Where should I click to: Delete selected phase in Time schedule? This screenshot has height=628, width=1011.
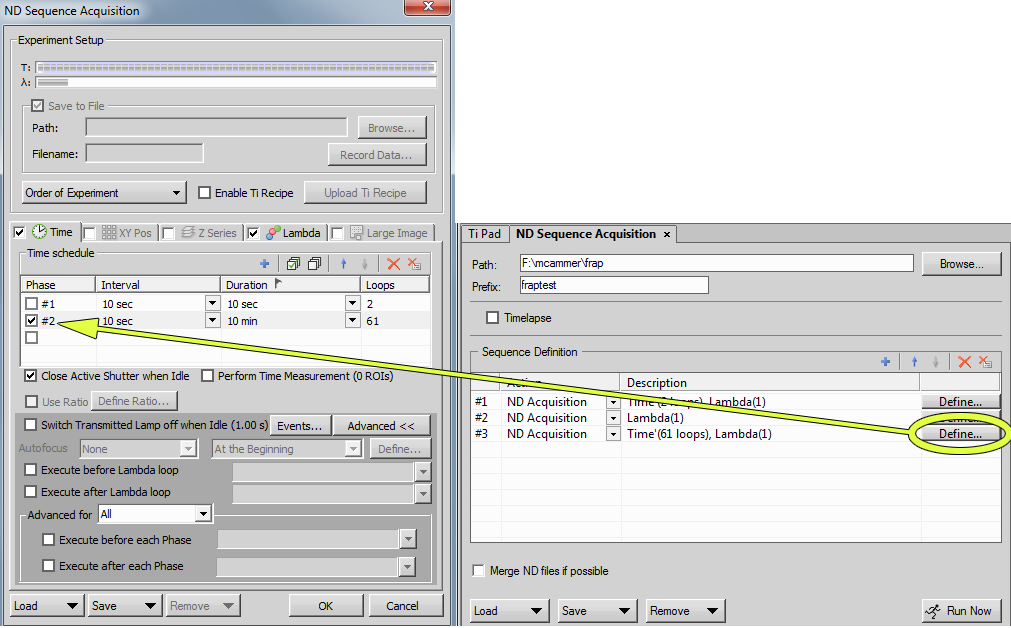pos(393,264)
